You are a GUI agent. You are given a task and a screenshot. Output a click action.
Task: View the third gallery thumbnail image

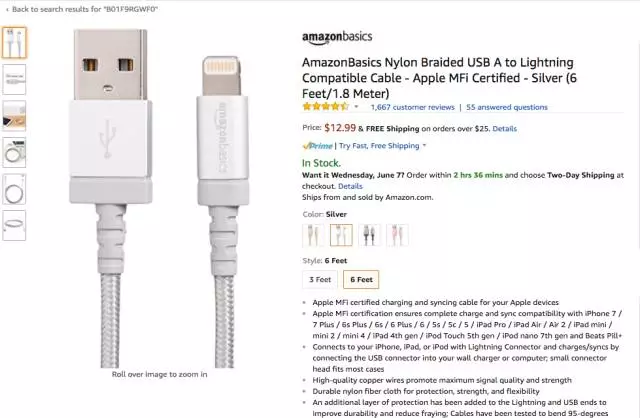[15, 115]
